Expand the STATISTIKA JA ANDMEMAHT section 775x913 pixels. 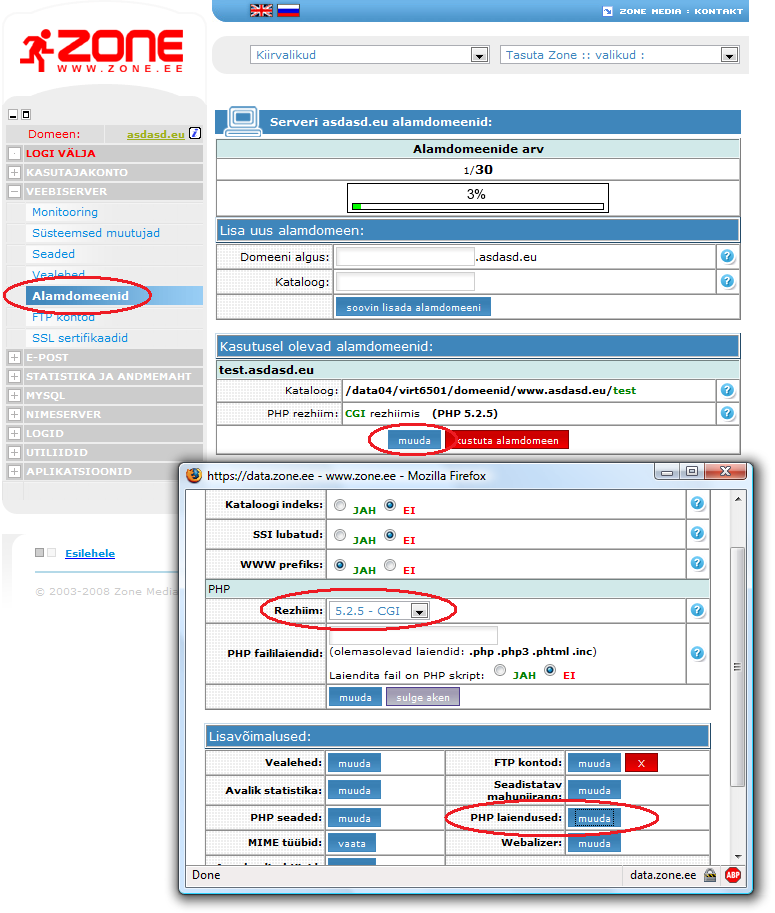[x=15, y=376]
